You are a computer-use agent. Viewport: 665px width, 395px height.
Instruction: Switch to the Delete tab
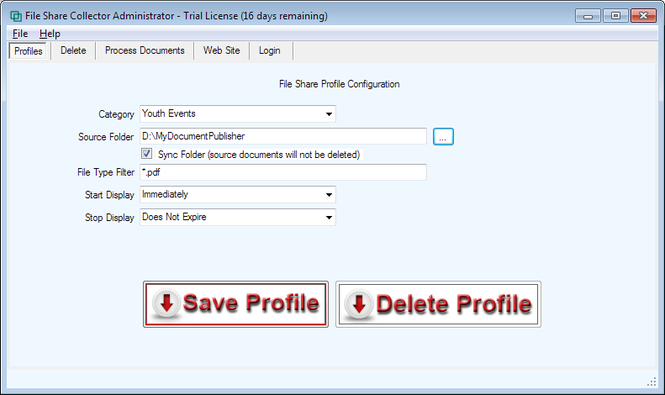(x=73, y=50)
